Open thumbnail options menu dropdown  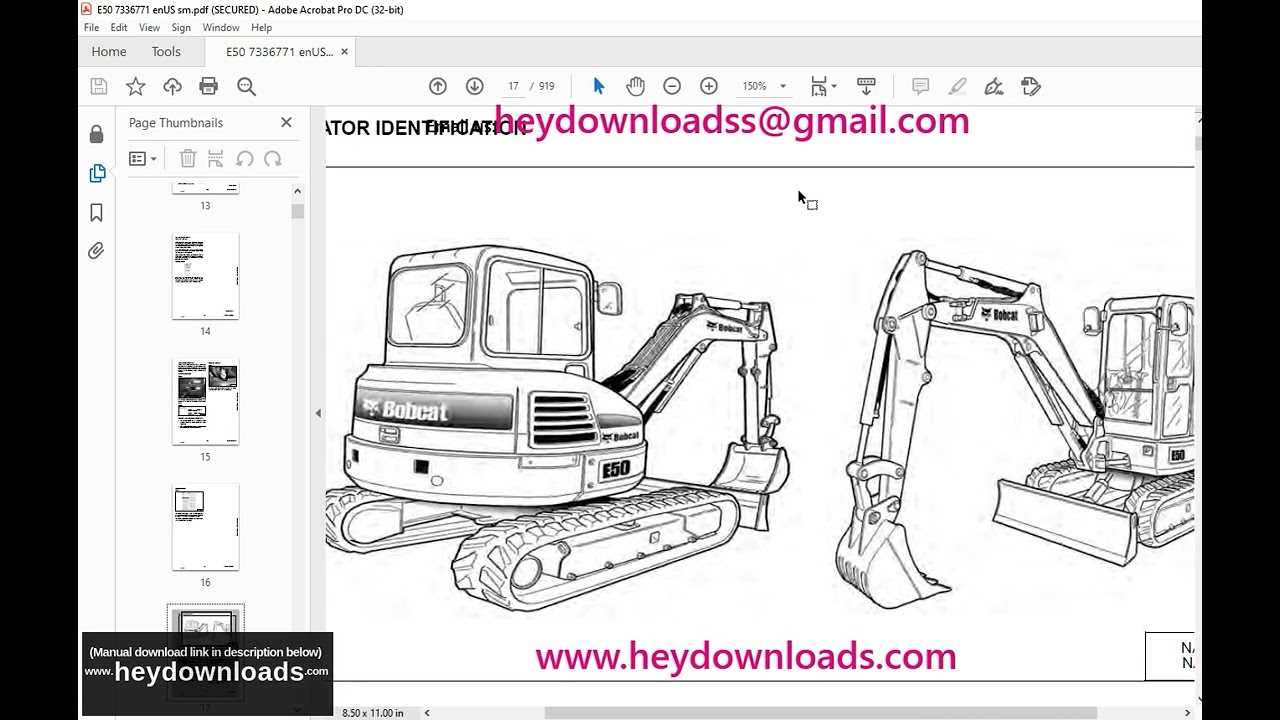pos(143,158)
